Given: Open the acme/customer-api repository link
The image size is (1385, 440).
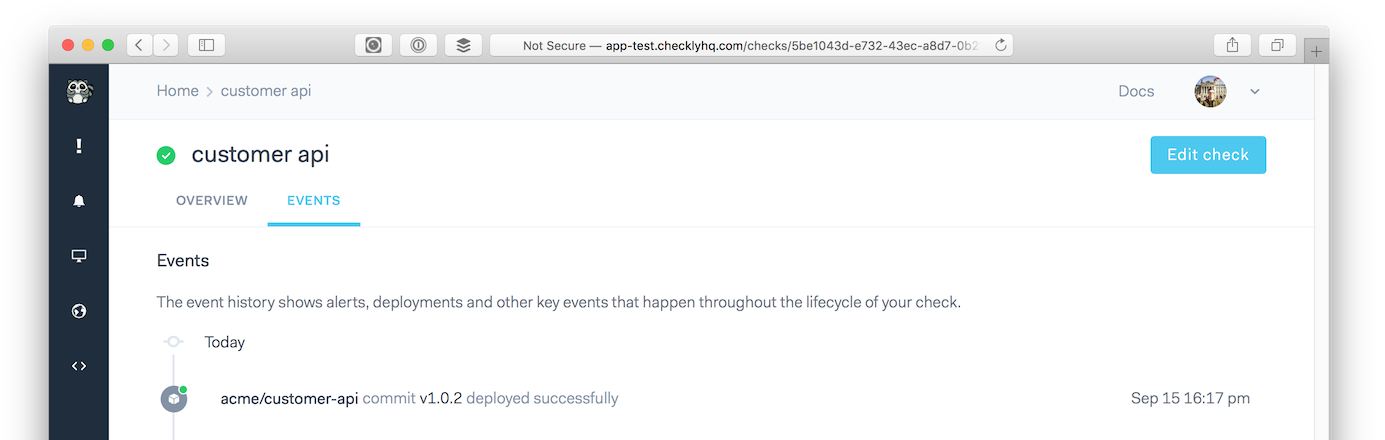Looking at the screenshot, I should click(289, 398).
